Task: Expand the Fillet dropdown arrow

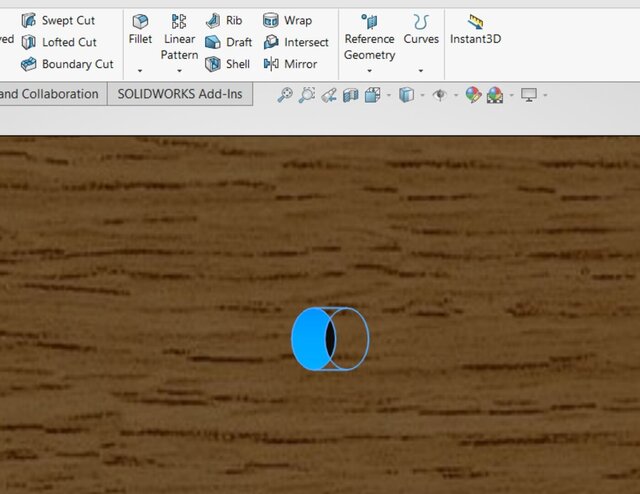Action: (x=140, y=71)
